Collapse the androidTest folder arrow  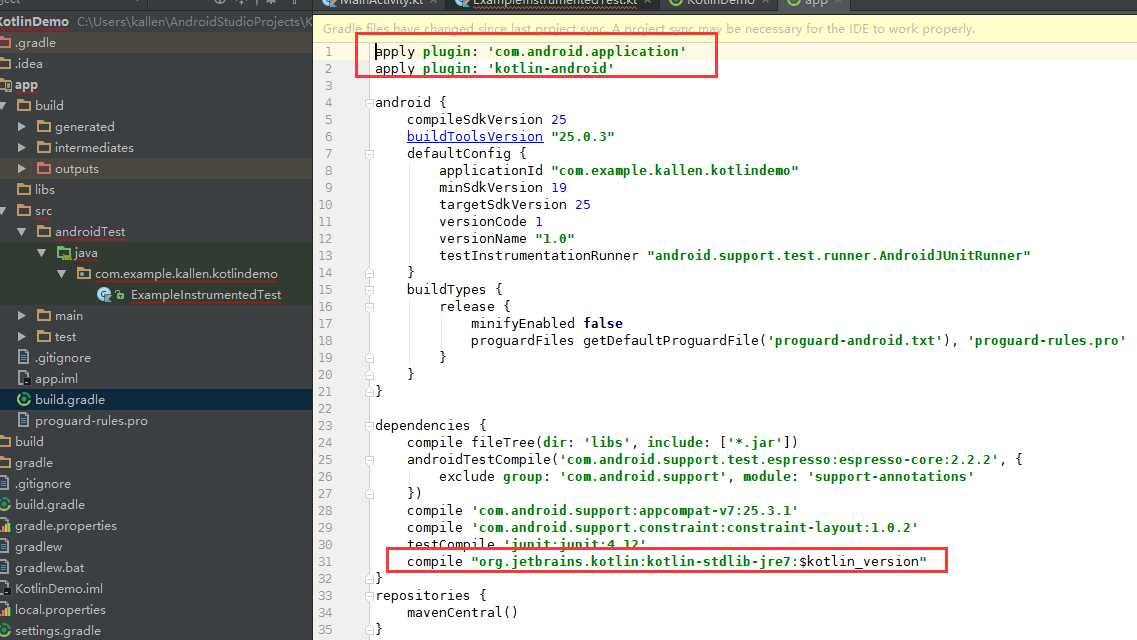(x=22, y=232)
